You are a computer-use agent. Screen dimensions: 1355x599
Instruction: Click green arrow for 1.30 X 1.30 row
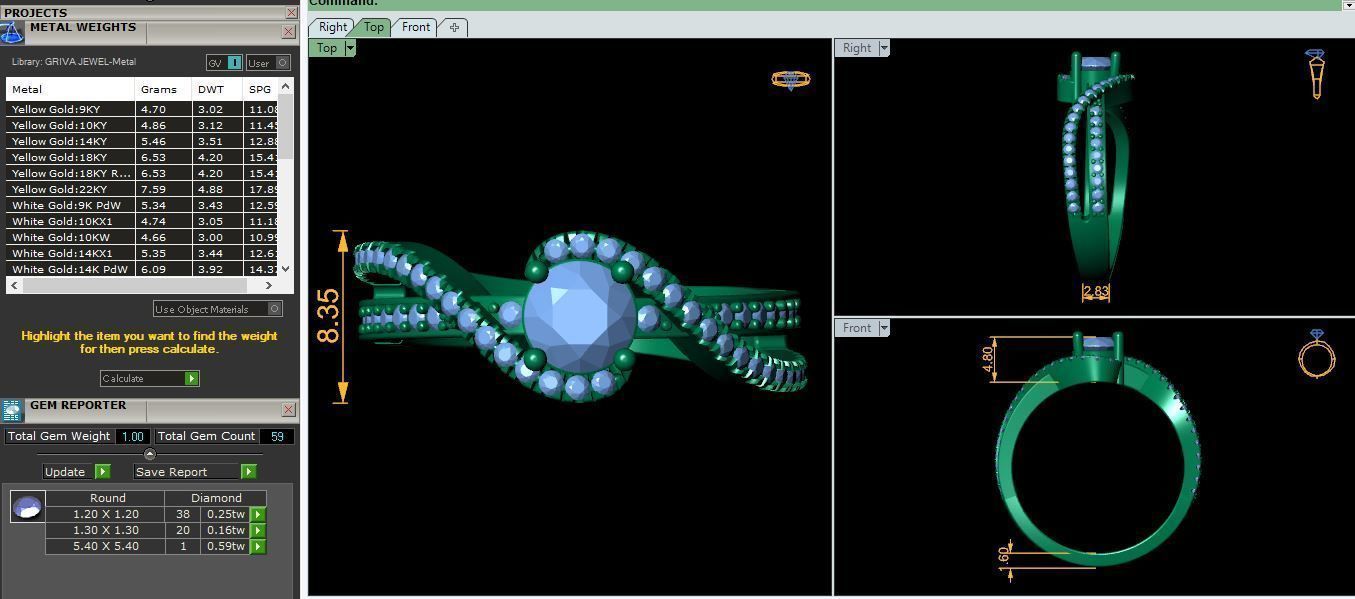tap(258, 530)
